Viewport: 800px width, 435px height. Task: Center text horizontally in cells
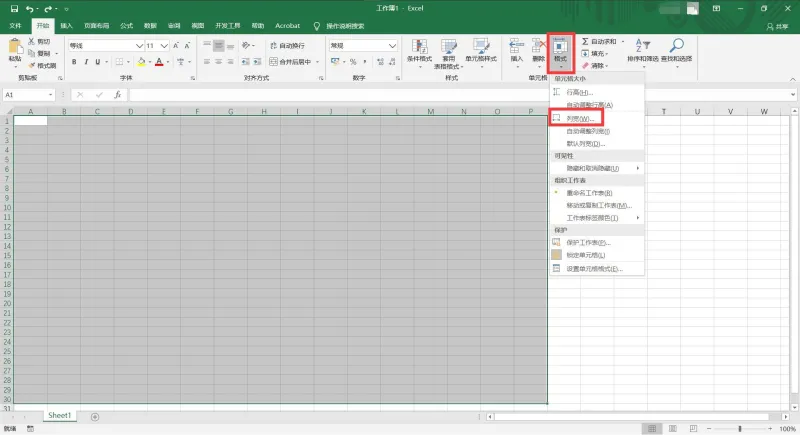pos(218,62)
